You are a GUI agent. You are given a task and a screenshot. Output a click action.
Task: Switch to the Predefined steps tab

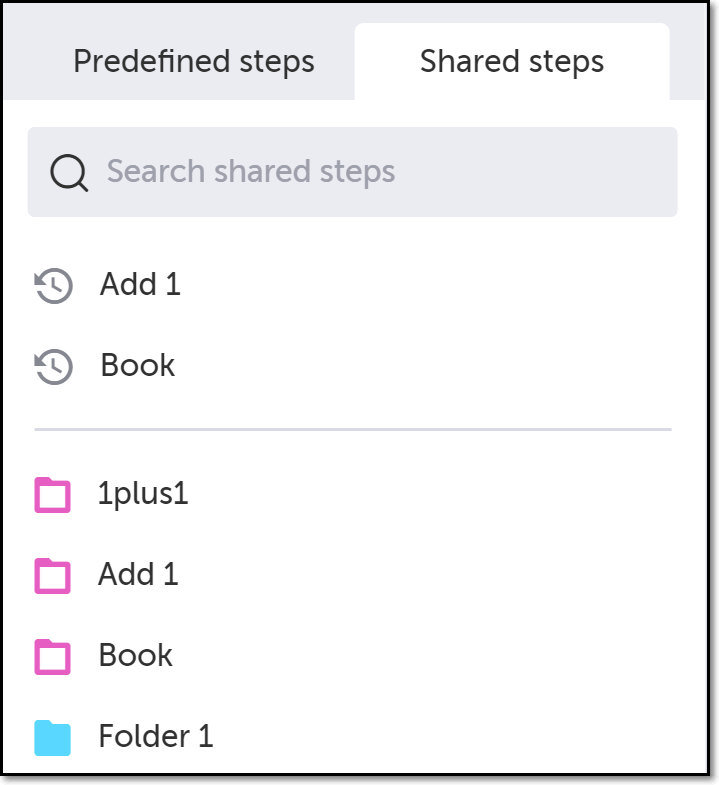click(193, 62)
